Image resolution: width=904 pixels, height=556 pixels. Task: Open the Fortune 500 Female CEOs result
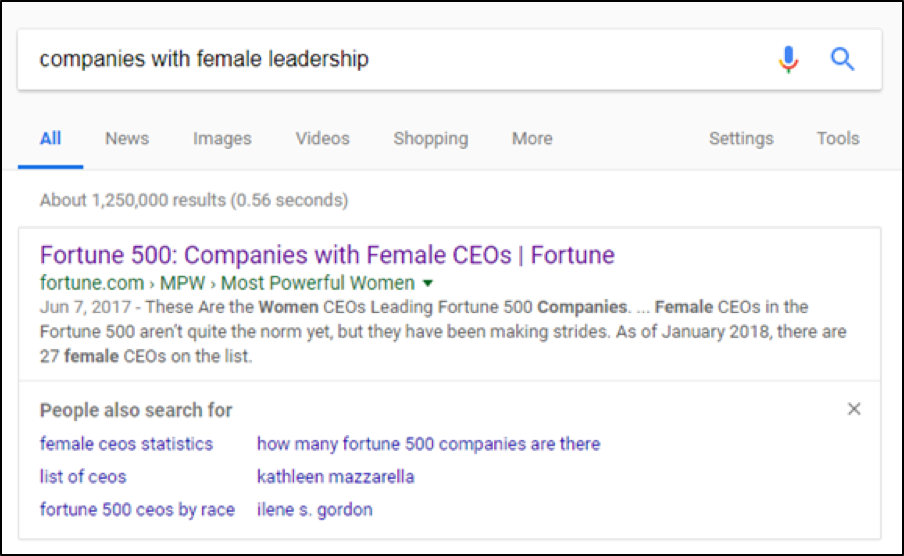coord(327,255)
